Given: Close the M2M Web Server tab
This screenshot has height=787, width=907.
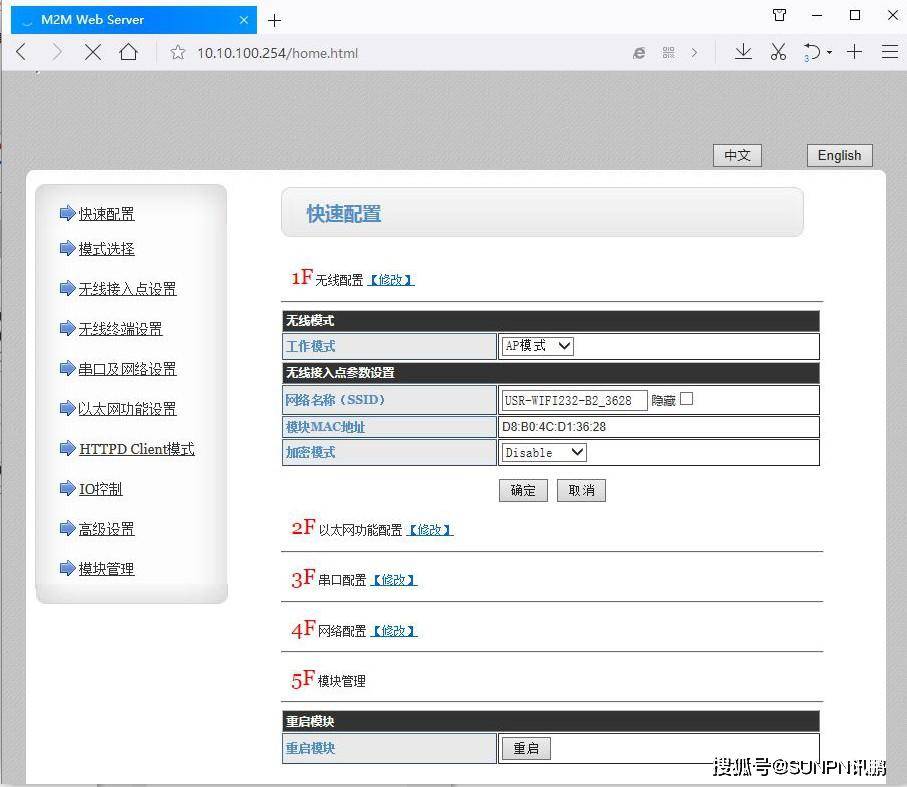Looking at the screenshot, I should coord(244,20).
